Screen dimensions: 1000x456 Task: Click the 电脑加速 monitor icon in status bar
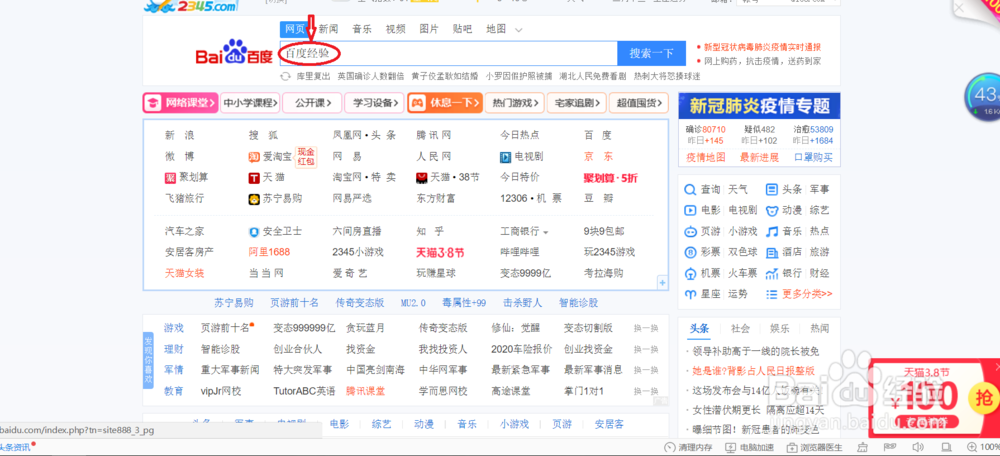point(732,447)
